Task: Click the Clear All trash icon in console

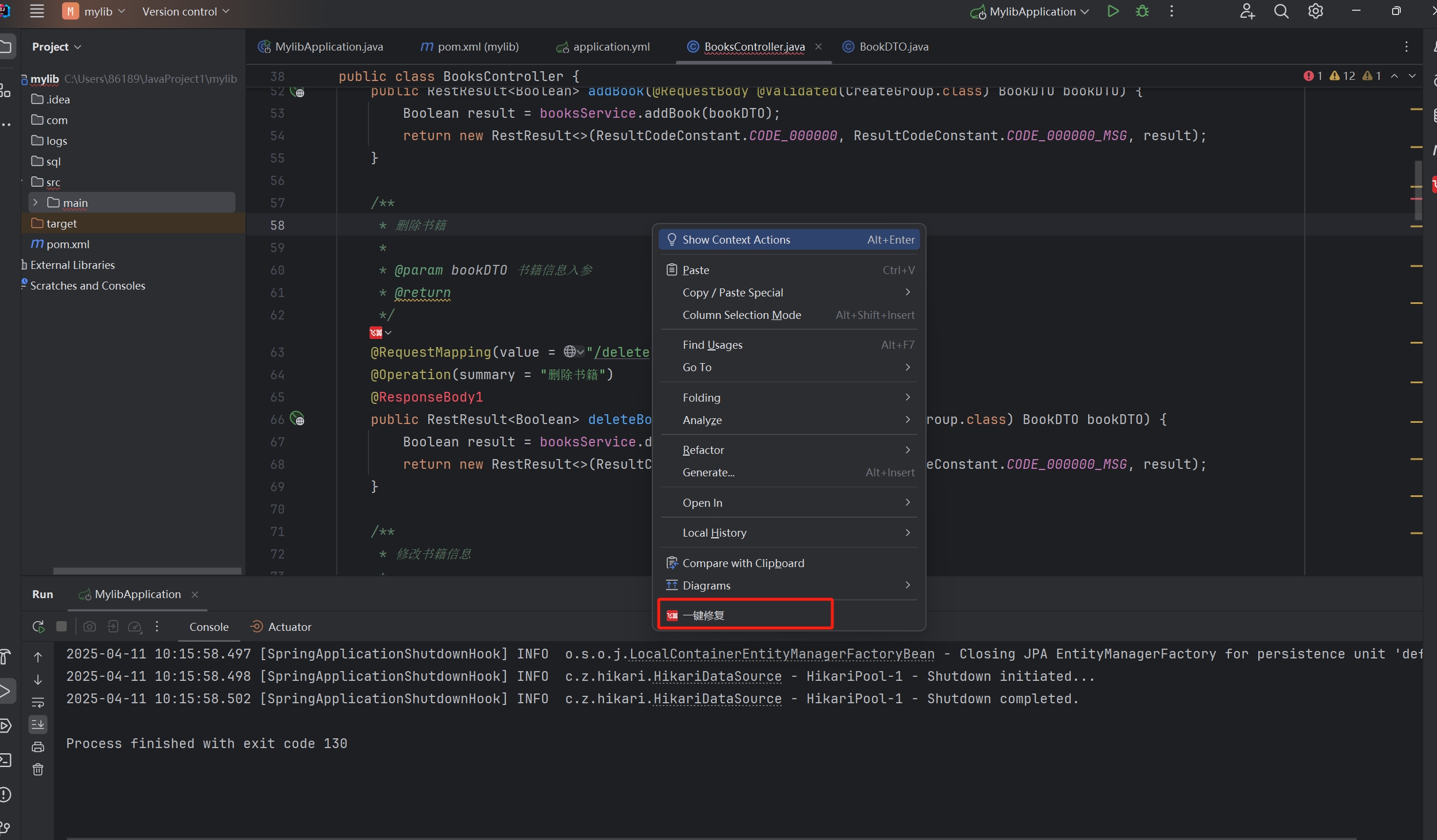Action: pyautogui.click(x=38, y=769)
